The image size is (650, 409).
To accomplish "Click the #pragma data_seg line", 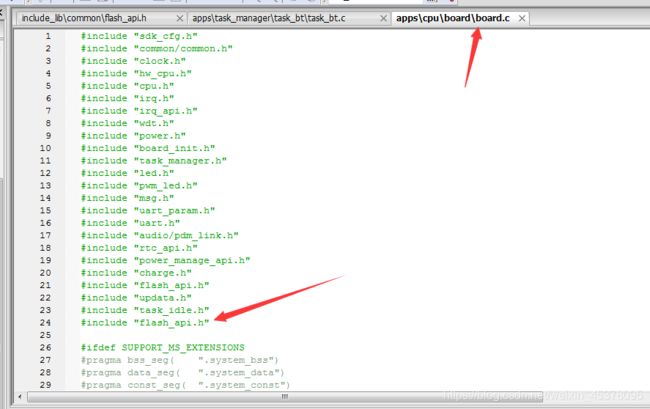I will [x=183, y=372].
